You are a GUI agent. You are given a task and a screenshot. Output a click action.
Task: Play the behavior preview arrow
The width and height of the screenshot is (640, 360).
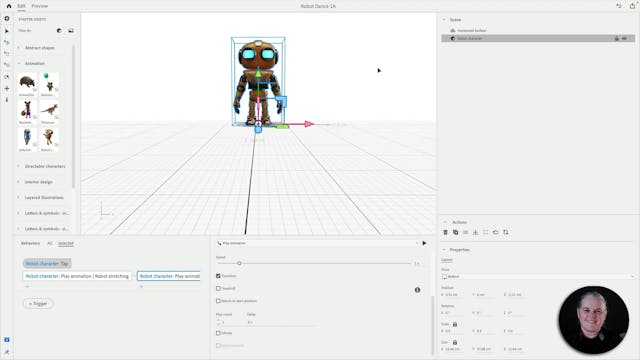click(x=424, y=243)
